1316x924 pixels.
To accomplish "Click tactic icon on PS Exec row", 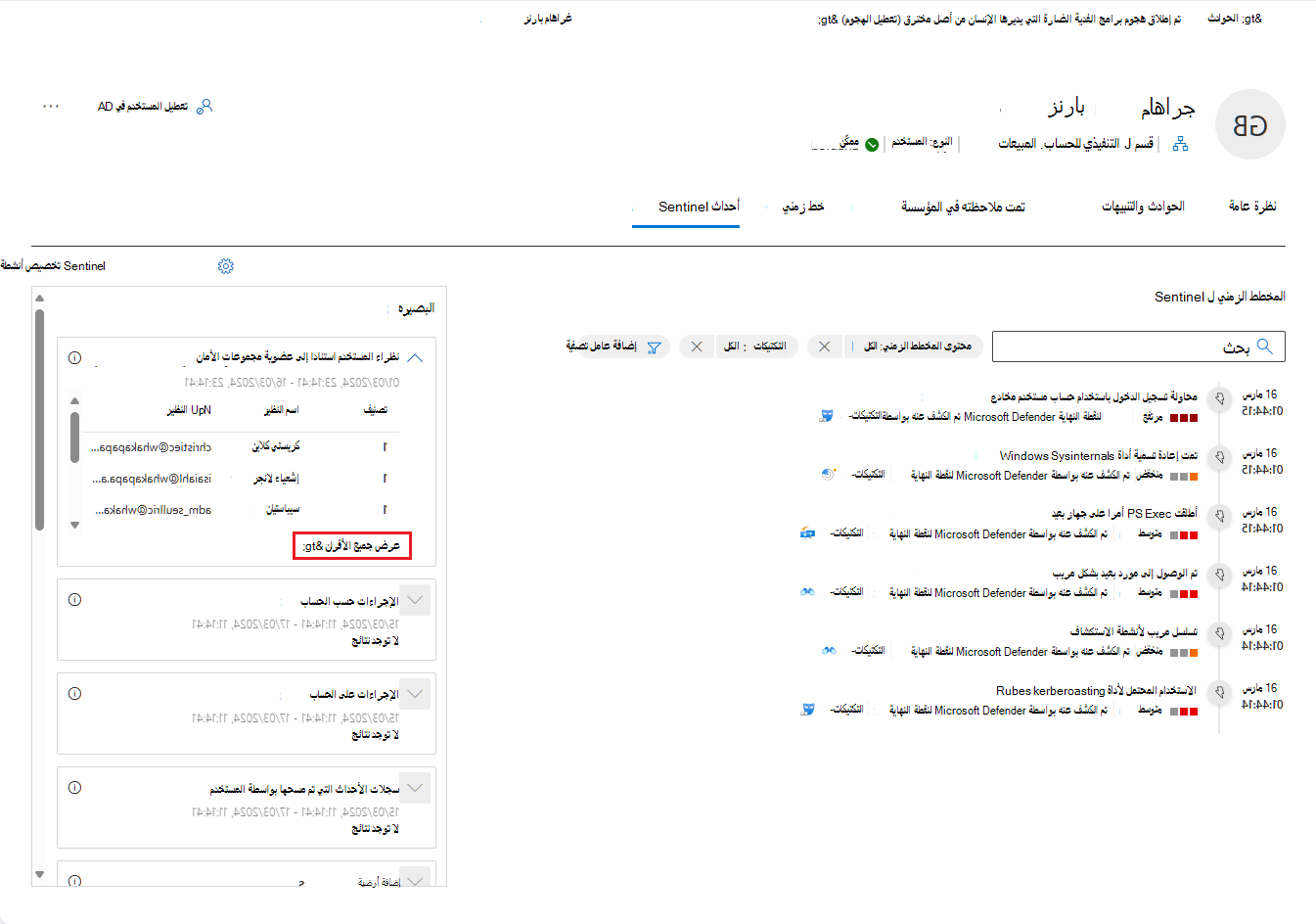I will [807, 533].
